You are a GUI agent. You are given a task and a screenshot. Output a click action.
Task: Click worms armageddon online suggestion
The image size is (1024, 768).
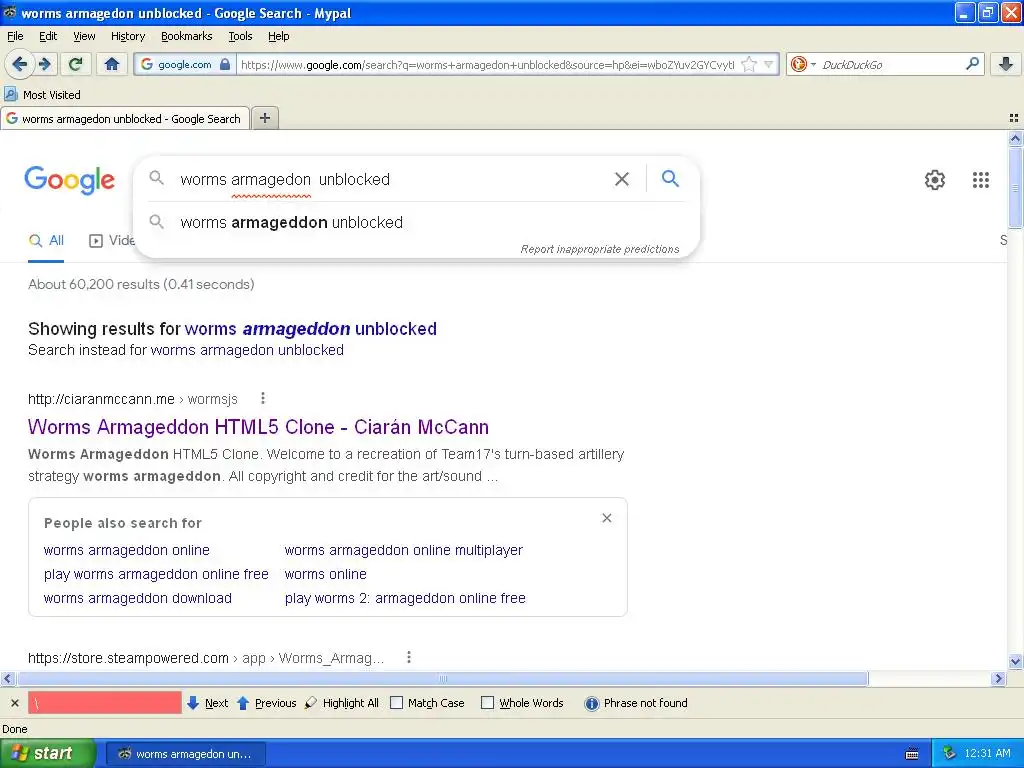(127, 550)
